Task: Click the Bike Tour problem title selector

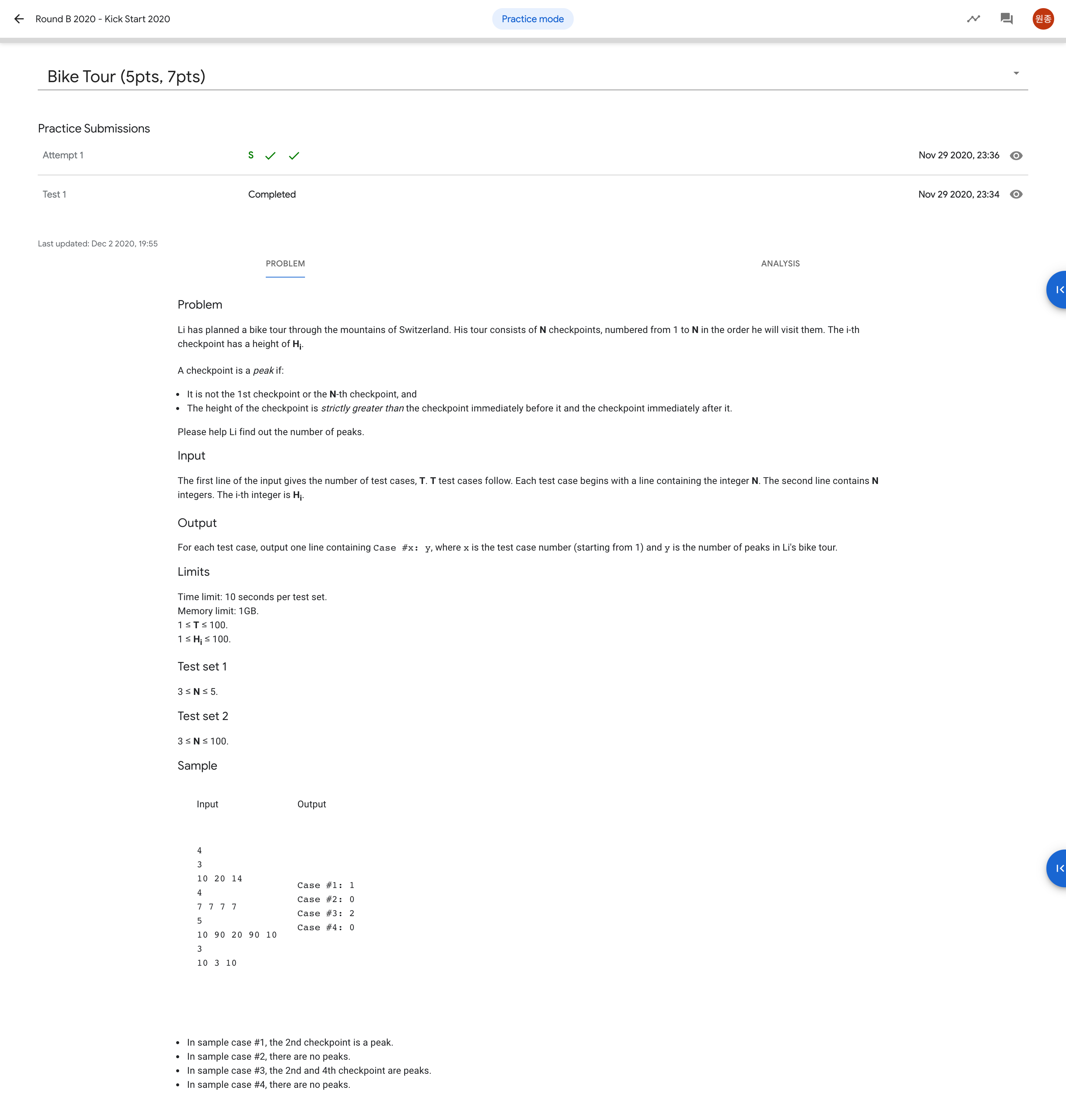Action: click(x=126, y=77)
